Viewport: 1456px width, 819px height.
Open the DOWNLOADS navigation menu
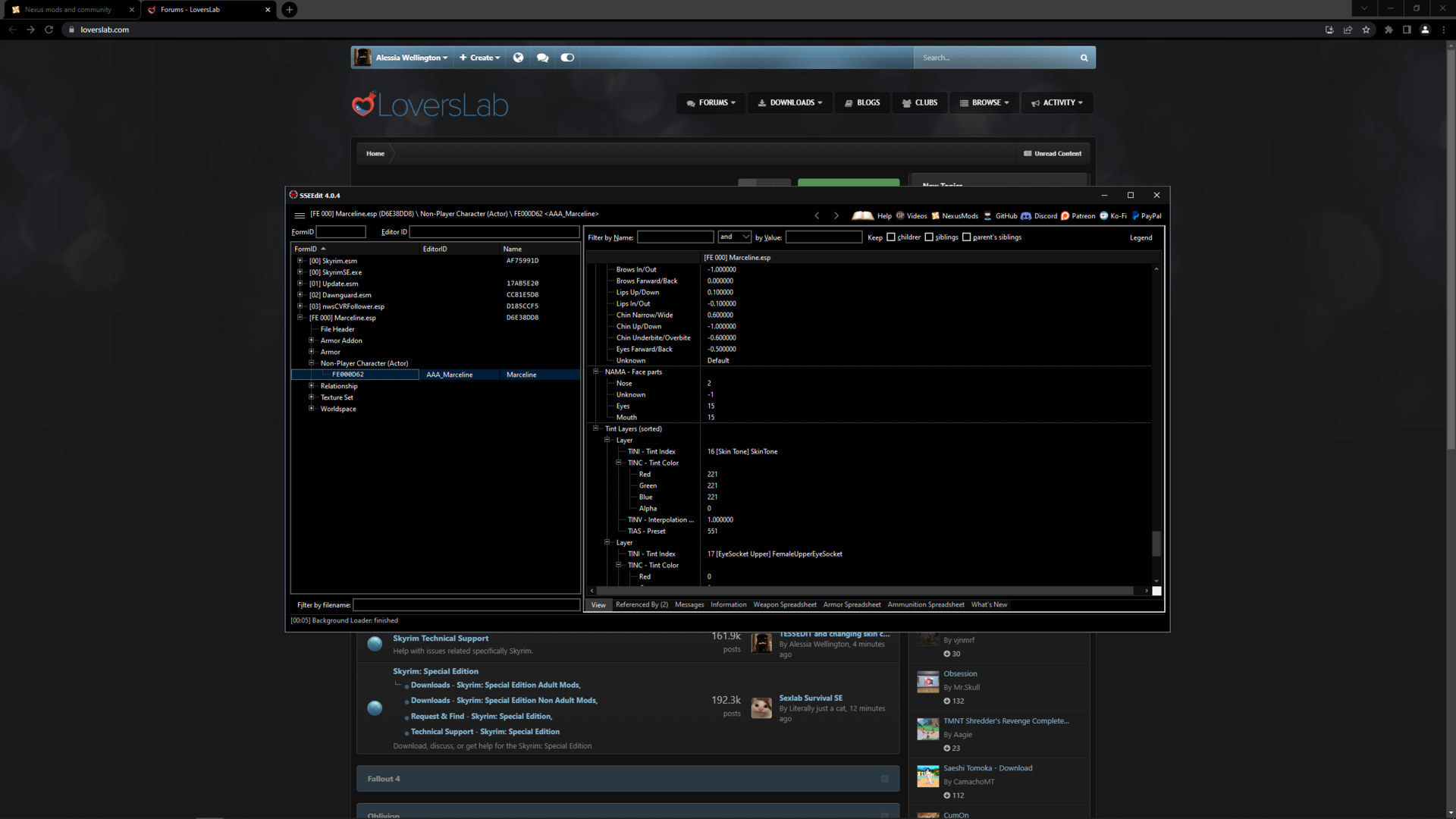789,102
